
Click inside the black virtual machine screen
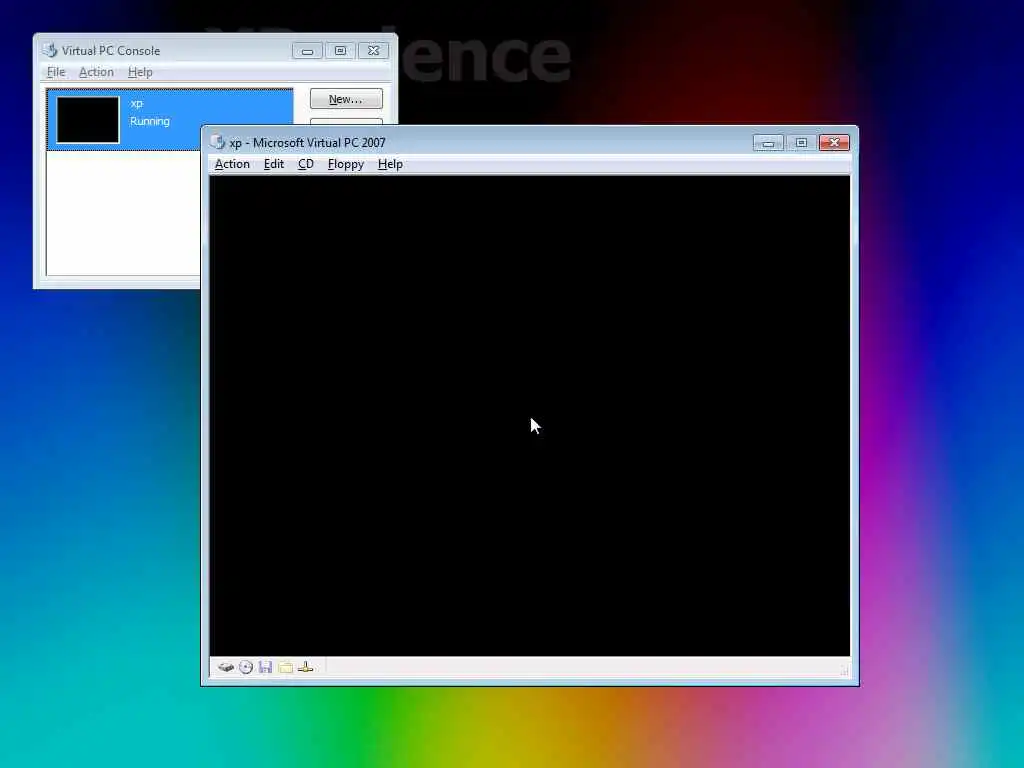[530, 415]
